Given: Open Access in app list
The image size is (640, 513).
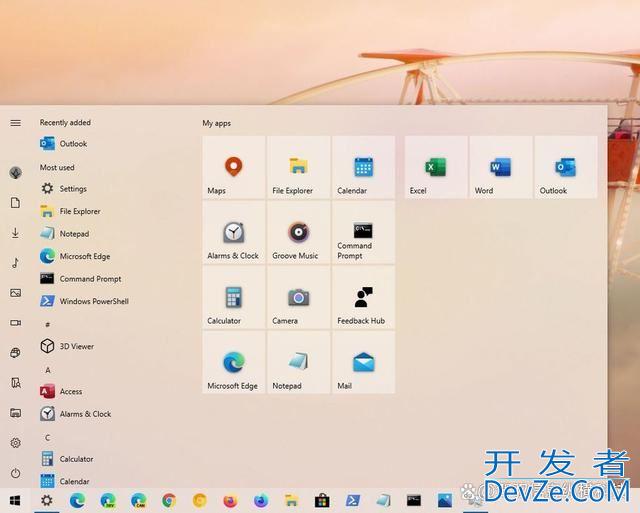Looking at the screenshot, I should coord(61,391).
